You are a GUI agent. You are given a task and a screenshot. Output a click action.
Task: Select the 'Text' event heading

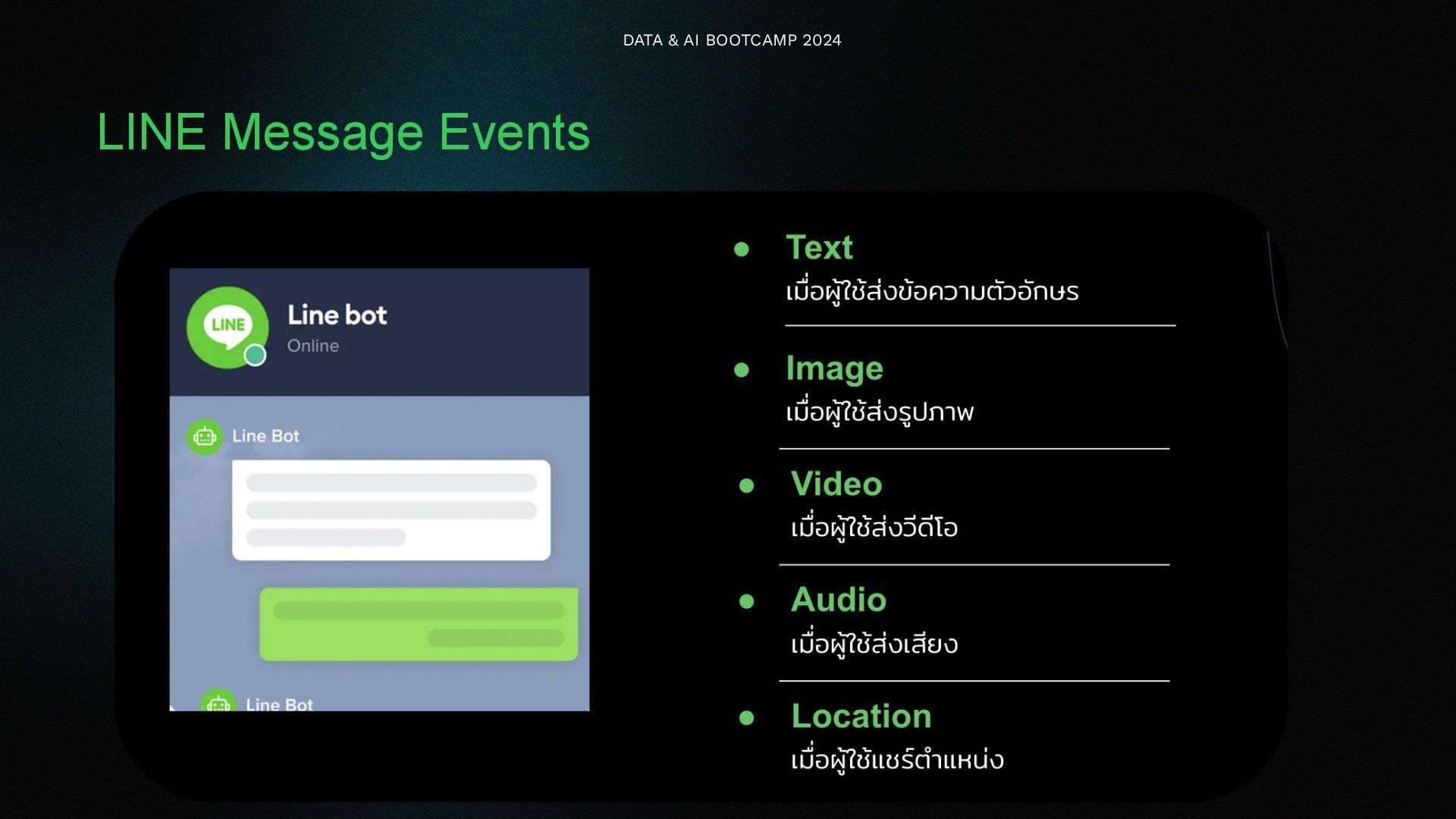(819, 247)
